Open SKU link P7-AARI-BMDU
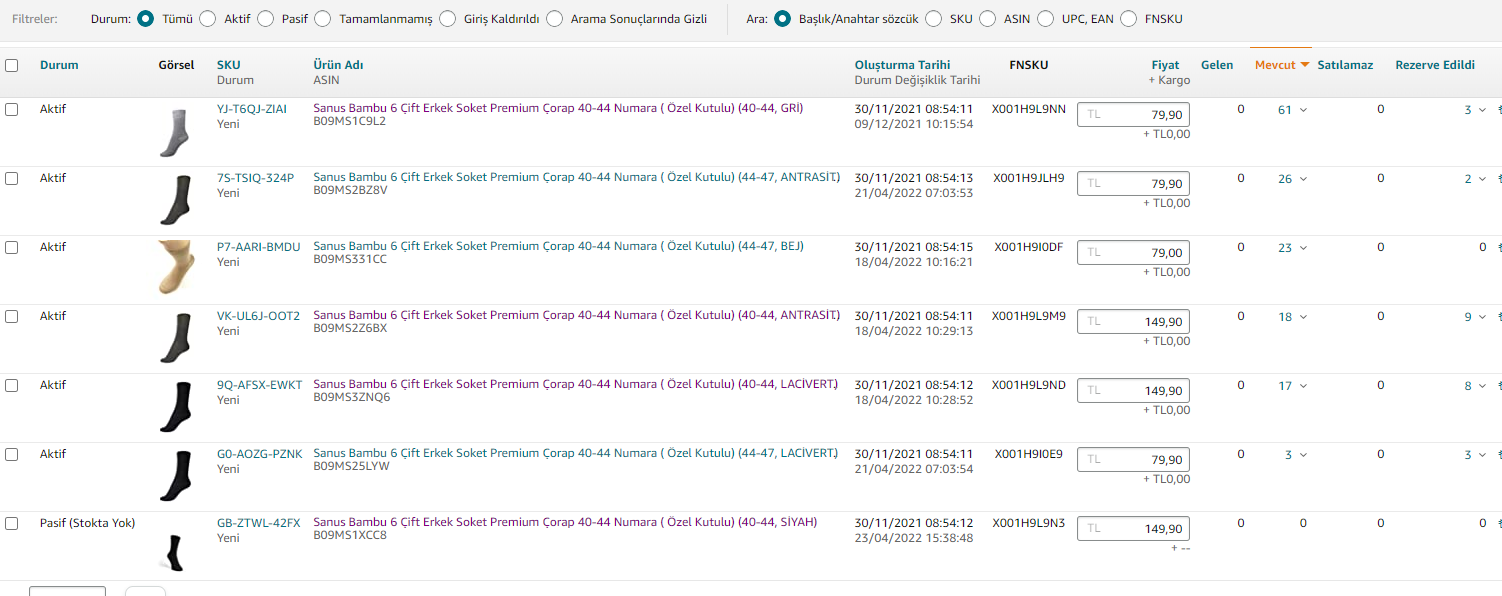Image resolution: width=1502 pixels, height=596 pixels. pyautogui.click(x=258, y=247)
